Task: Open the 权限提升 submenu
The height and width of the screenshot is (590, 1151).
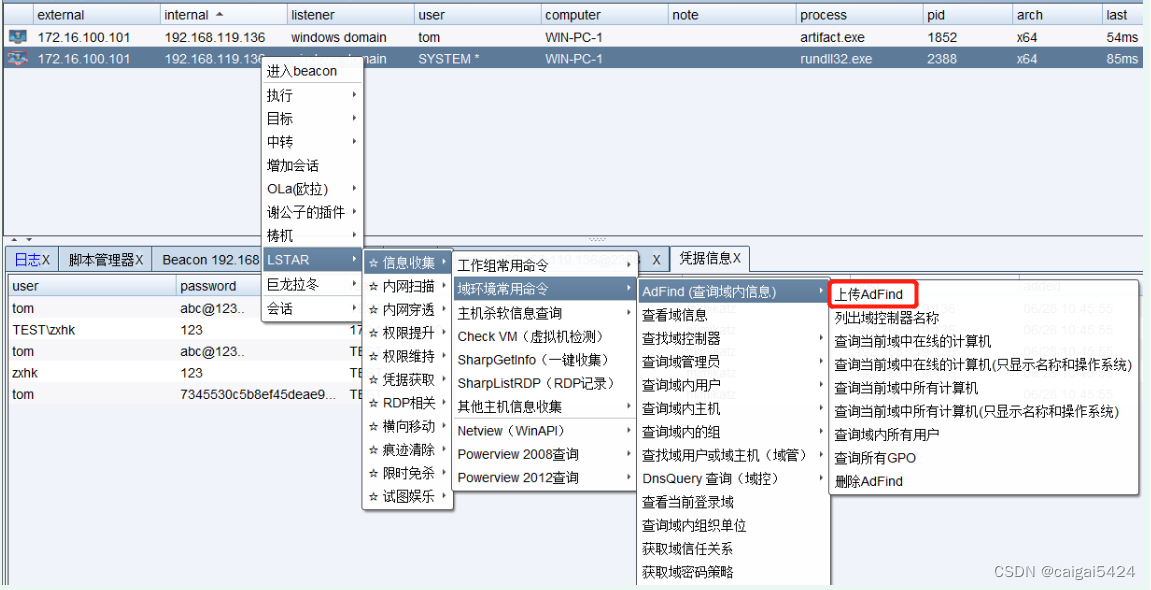Action: [x=408, y=333]
